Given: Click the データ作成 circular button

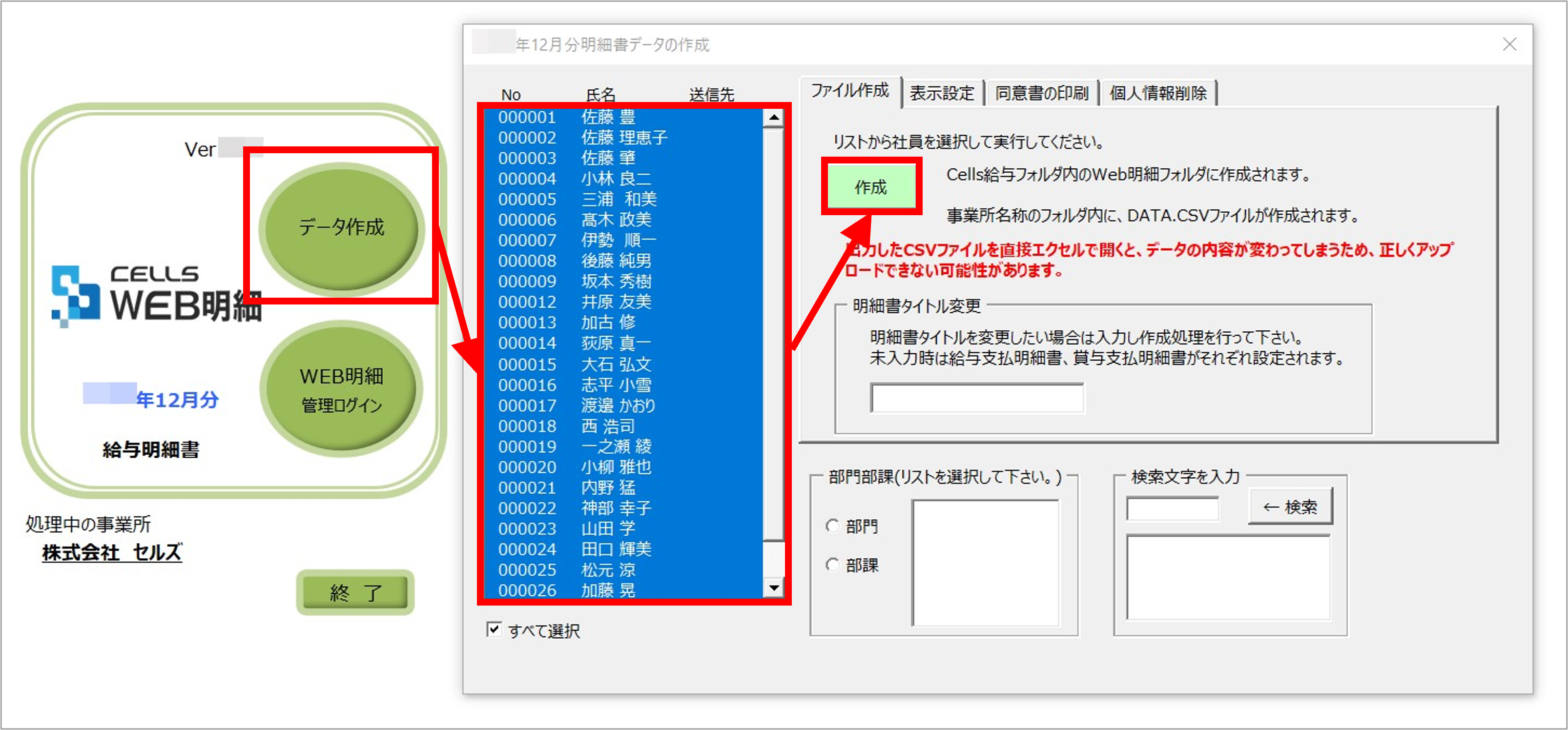Looking at the screenshot, I should coord(342,227).
